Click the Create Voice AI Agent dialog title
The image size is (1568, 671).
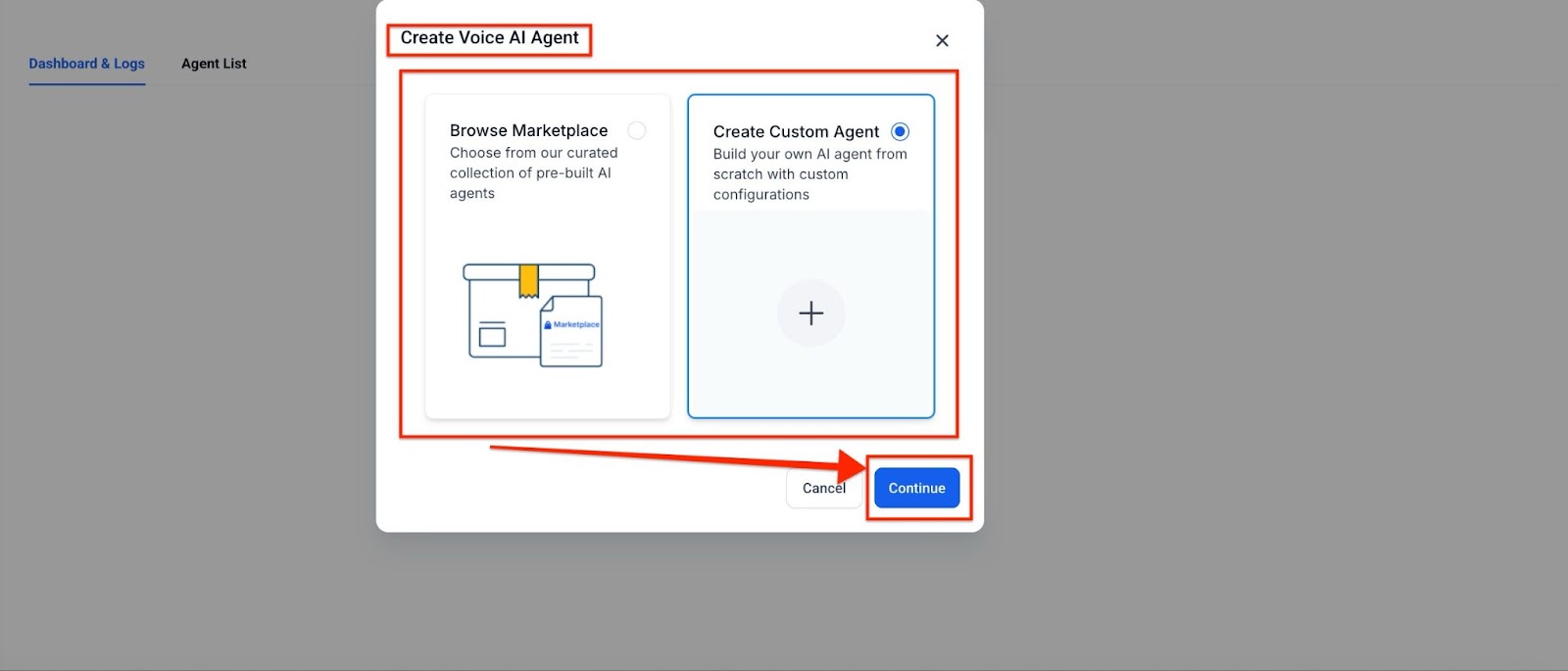(489, 38)
